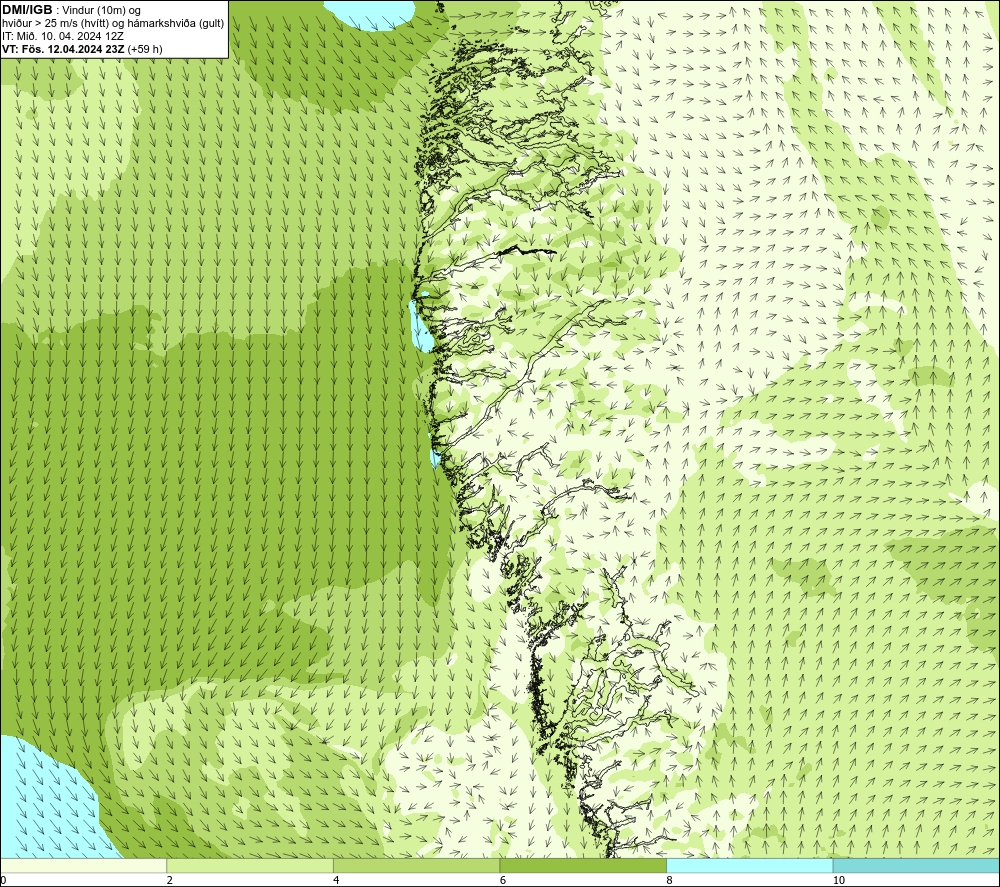The height and width of the screenshot is (887, 1000).
Task: Click the dark green 6–8 m/s swatch
Action: (x=583, y=865)
